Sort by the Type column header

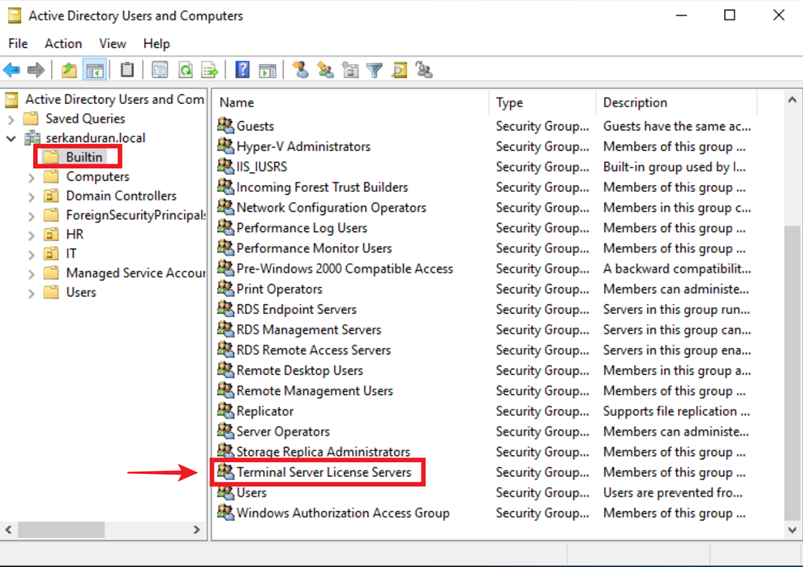(543, 102)
